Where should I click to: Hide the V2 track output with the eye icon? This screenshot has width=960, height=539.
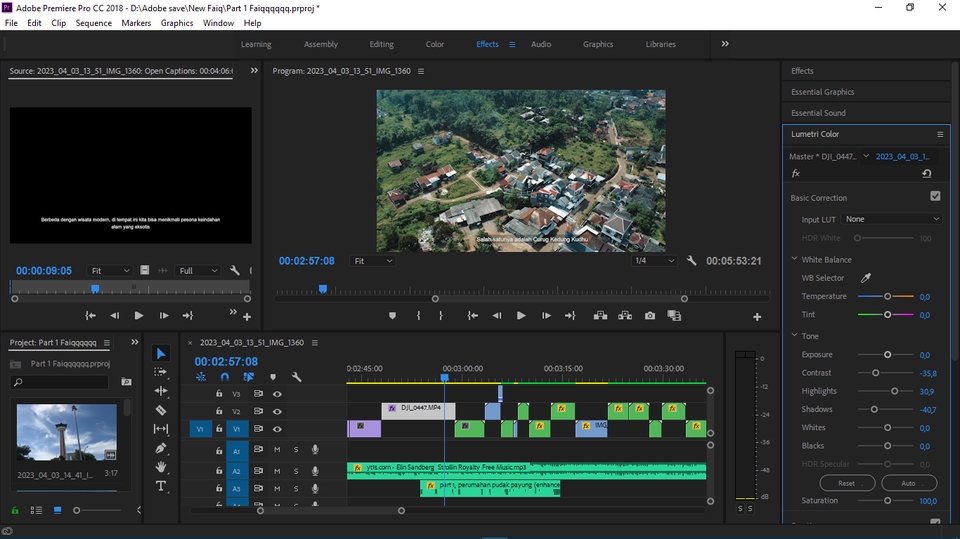click(x=277, y=411)
